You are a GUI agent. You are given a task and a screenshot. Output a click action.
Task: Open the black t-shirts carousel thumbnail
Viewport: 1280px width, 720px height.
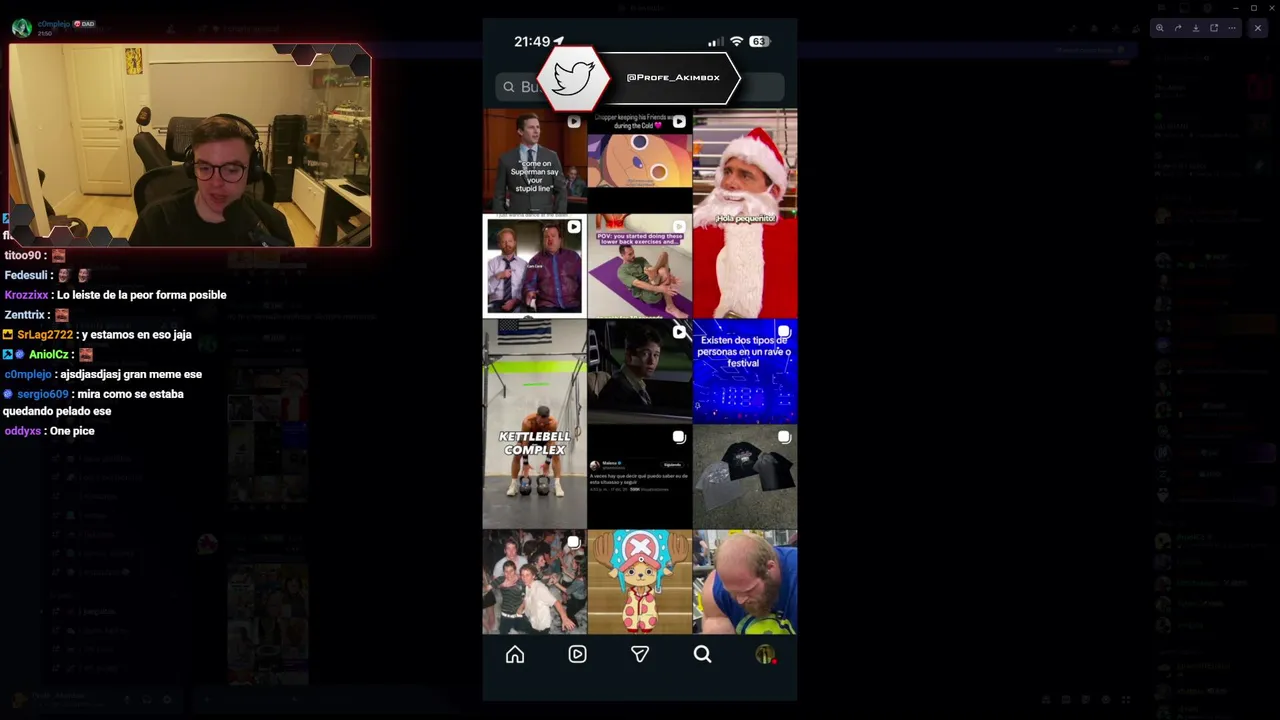(x=745, y=477)
